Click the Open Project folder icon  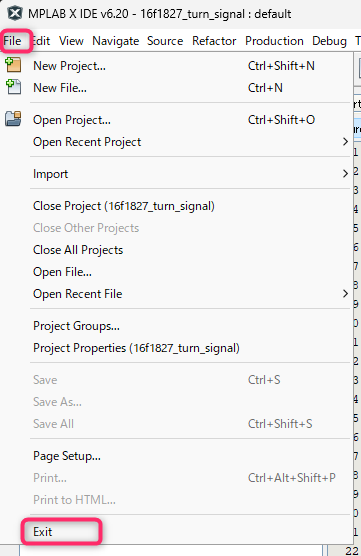pyautogui.click(x=13, y=119)
